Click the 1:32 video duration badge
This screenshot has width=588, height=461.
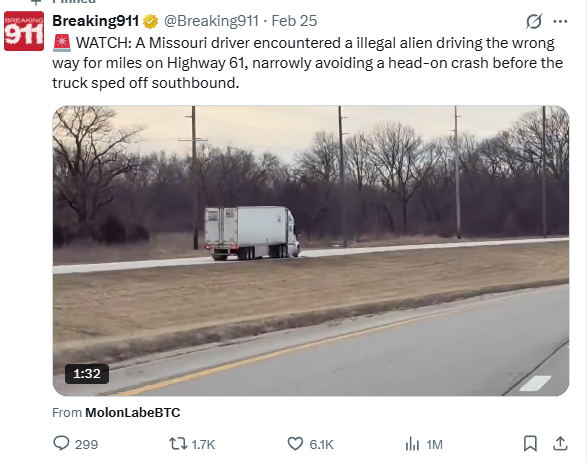click(87, 374)
